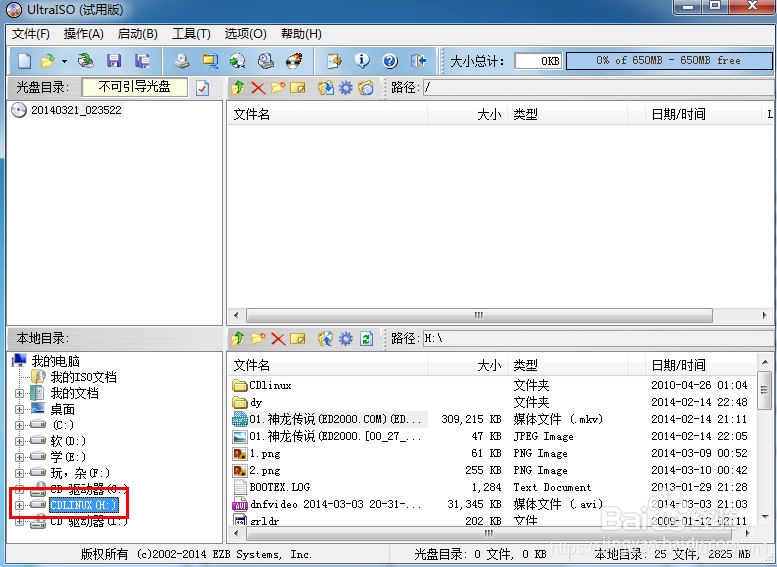Click folder label icon in disc directory toolbar
This screenshot has height=567, width=777.
(x=366, y=88)
